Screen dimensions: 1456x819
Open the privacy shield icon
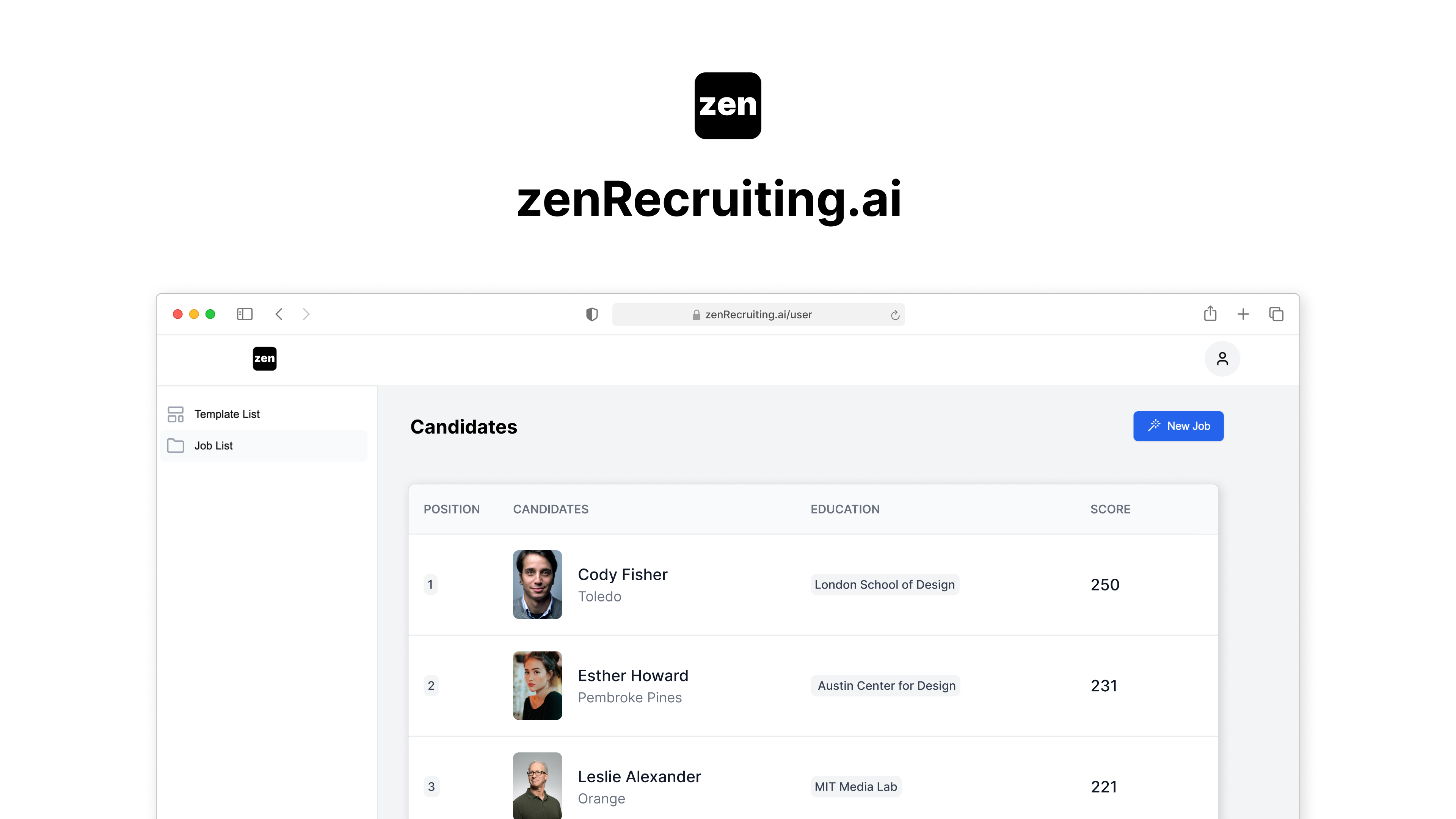pyautogui.click(x=592, y=314)
